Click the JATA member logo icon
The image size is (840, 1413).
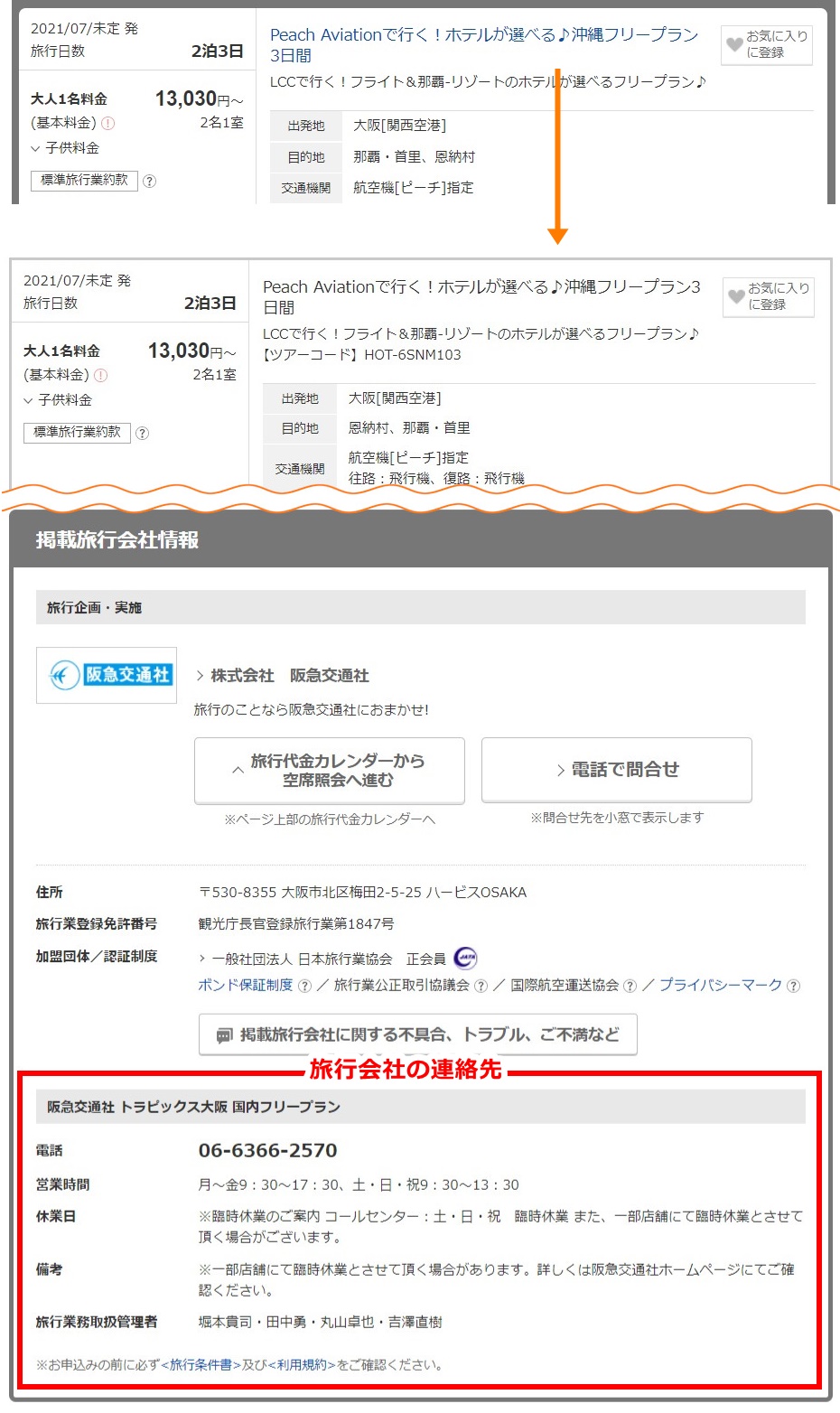point(465,958)
